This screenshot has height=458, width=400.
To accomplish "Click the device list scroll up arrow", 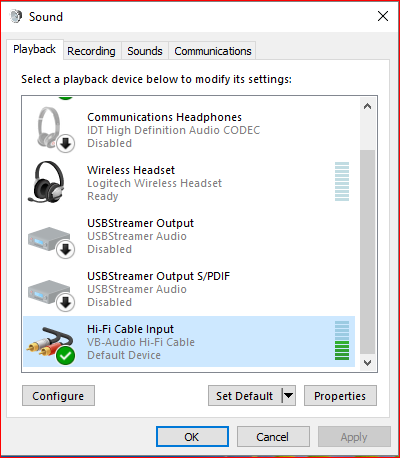I will tap(367, 107).
